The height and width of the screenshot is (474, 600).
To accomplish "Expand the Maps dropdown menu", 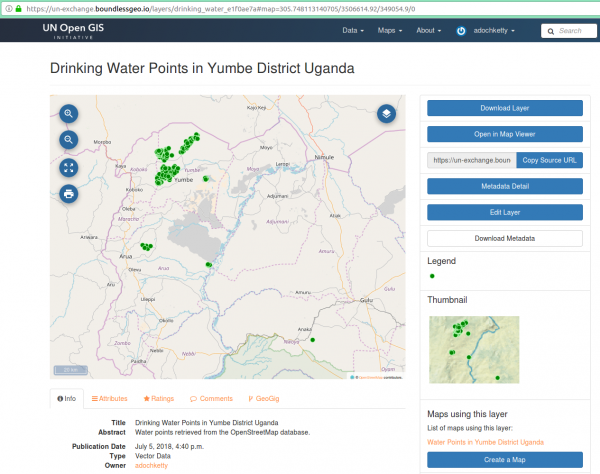I will click(x=390, y=31).
